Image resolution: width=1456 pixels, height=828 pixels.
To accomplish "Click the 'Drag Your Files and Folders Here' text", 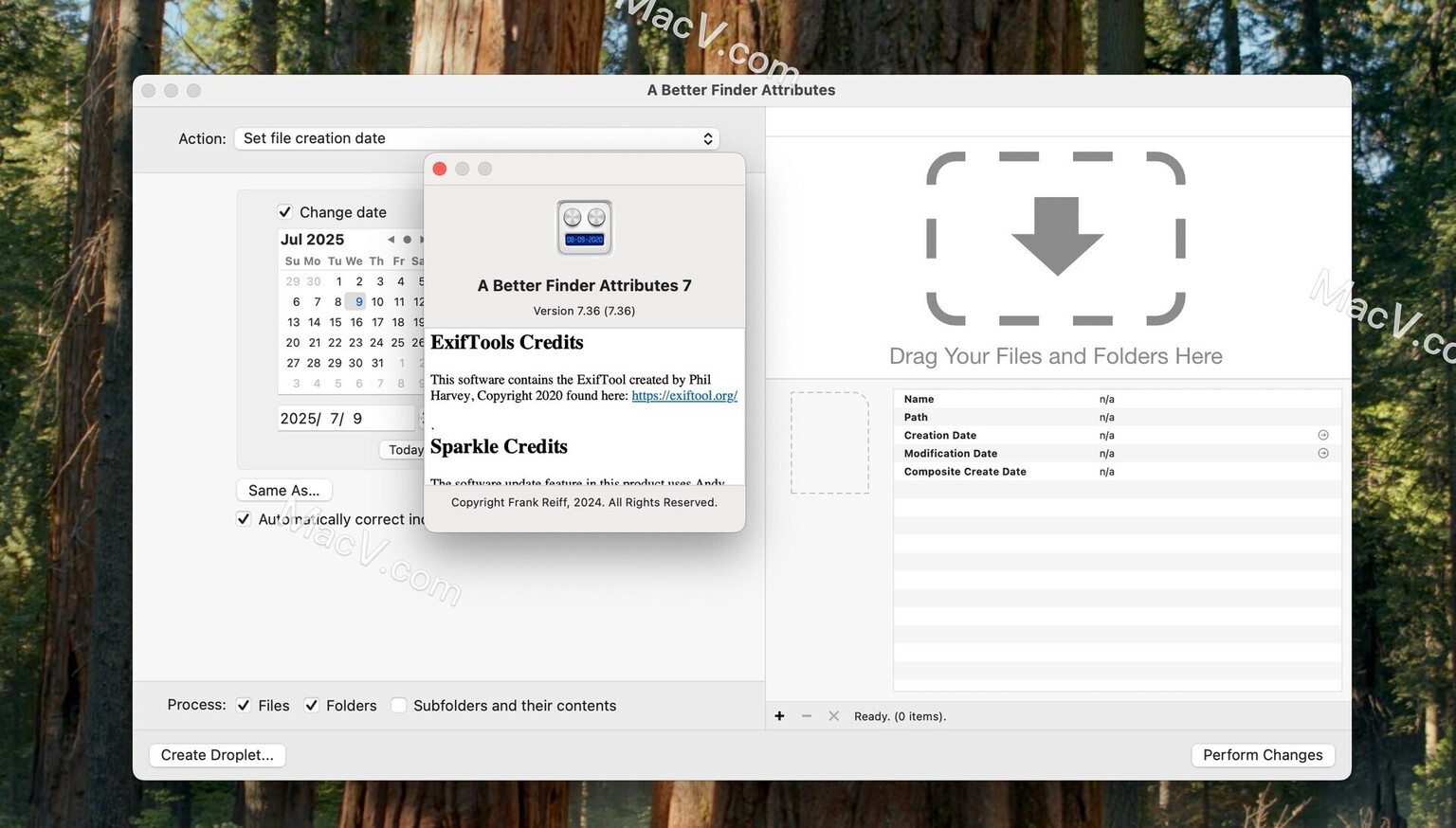I will (x=1056, y=356).
